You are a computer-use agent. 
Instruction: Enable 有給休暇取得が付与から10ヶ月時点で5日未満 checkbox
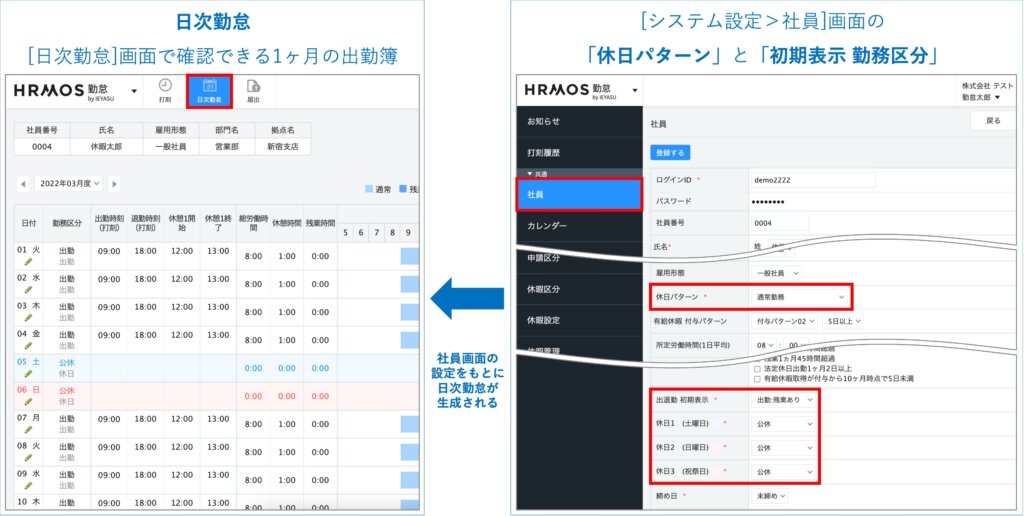click(755, 378)
